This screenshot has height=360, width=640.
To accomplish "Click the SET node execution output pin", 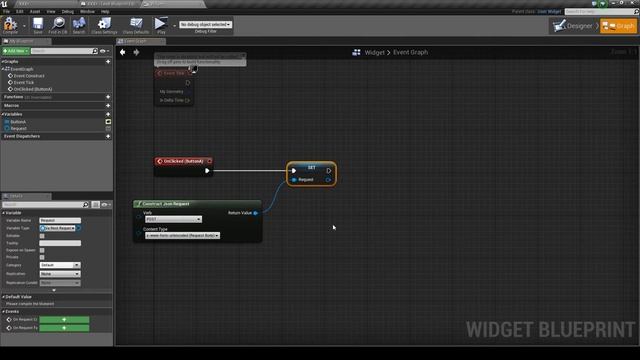I will 329,171.
